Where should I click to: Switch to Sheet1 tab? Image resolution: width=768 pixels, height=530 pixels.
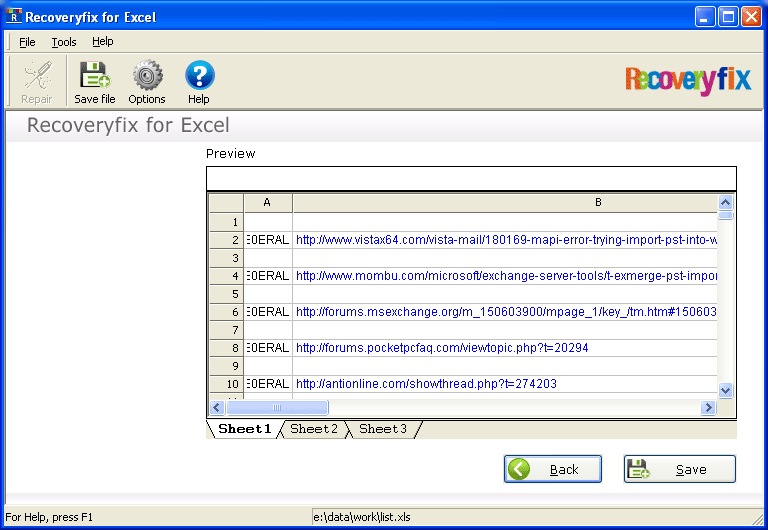click(244, 429)
